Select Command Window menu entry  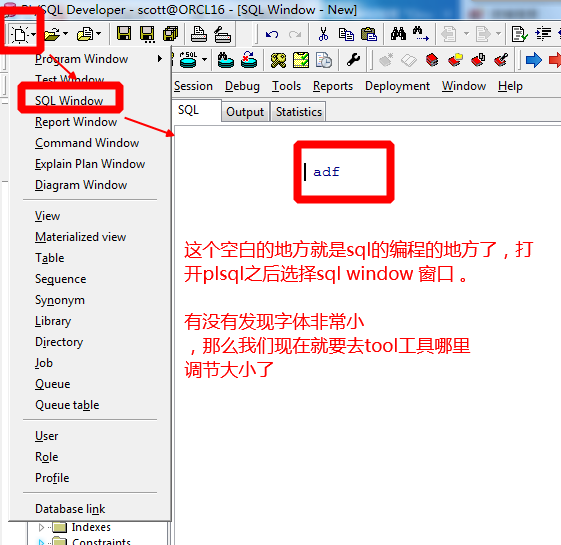[x=87, y=143]
